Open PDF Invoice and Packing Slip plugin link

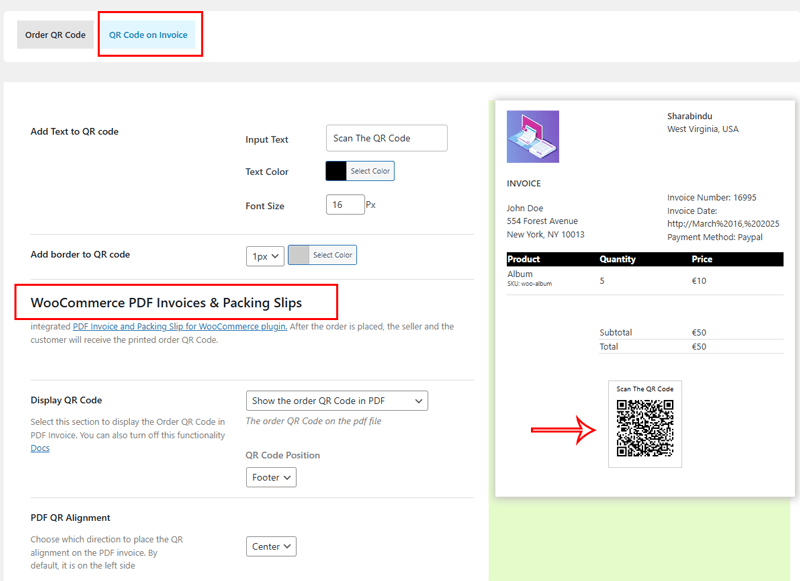click(x=180, y=326)
